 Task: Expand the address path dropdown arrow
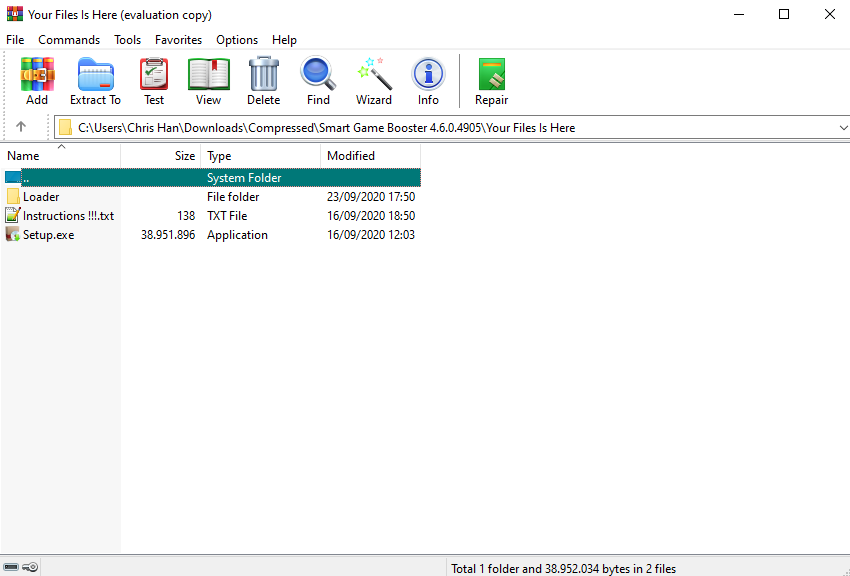point(843,128)
